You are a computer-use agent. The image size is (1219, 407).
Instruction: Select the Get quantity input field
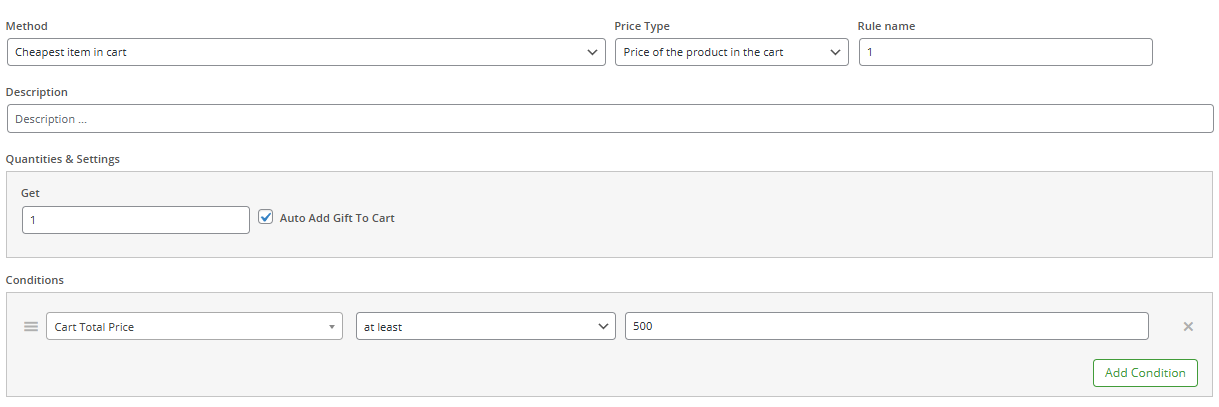pyautogui.click(x=136, y=220)
